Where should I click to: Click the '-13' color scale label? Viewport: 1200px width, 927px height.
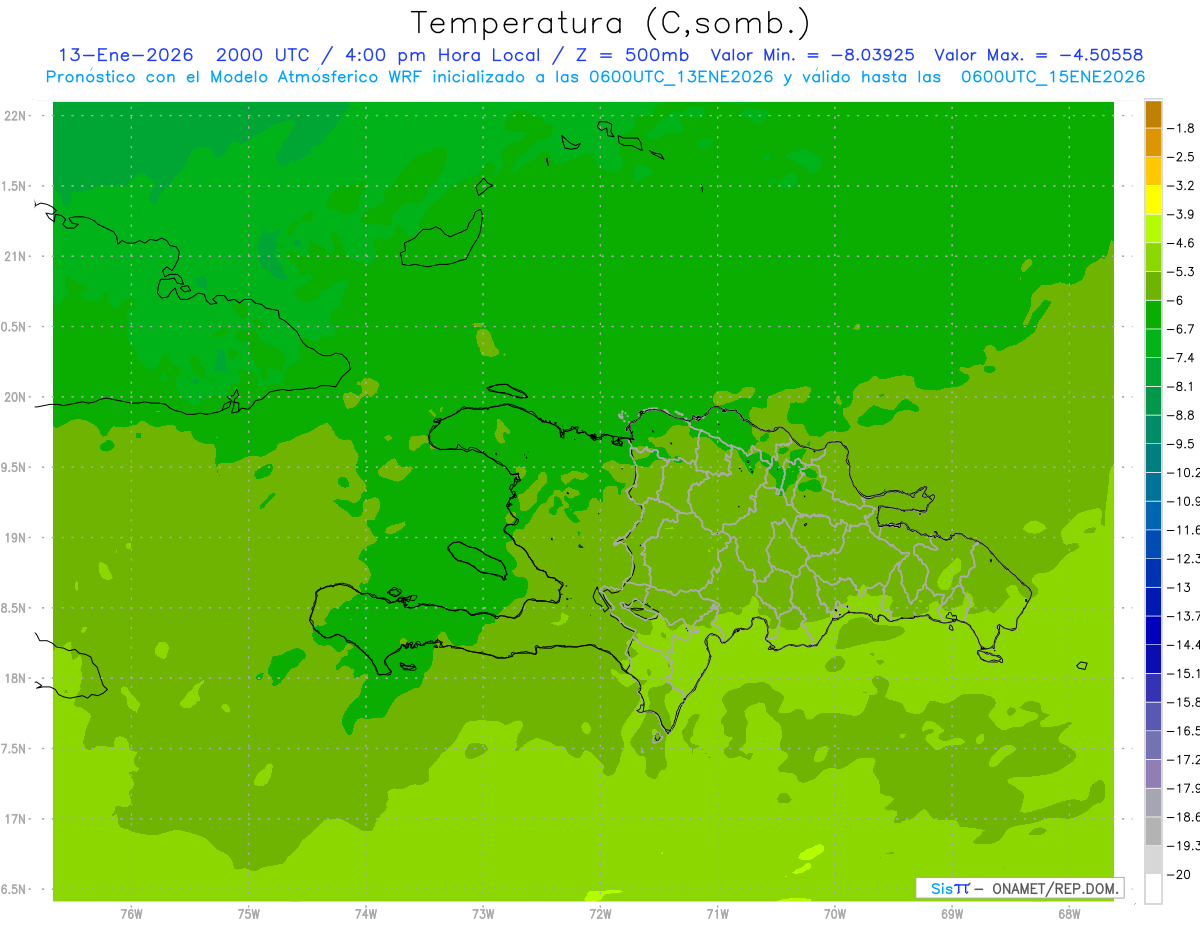tap(1179, 587)
